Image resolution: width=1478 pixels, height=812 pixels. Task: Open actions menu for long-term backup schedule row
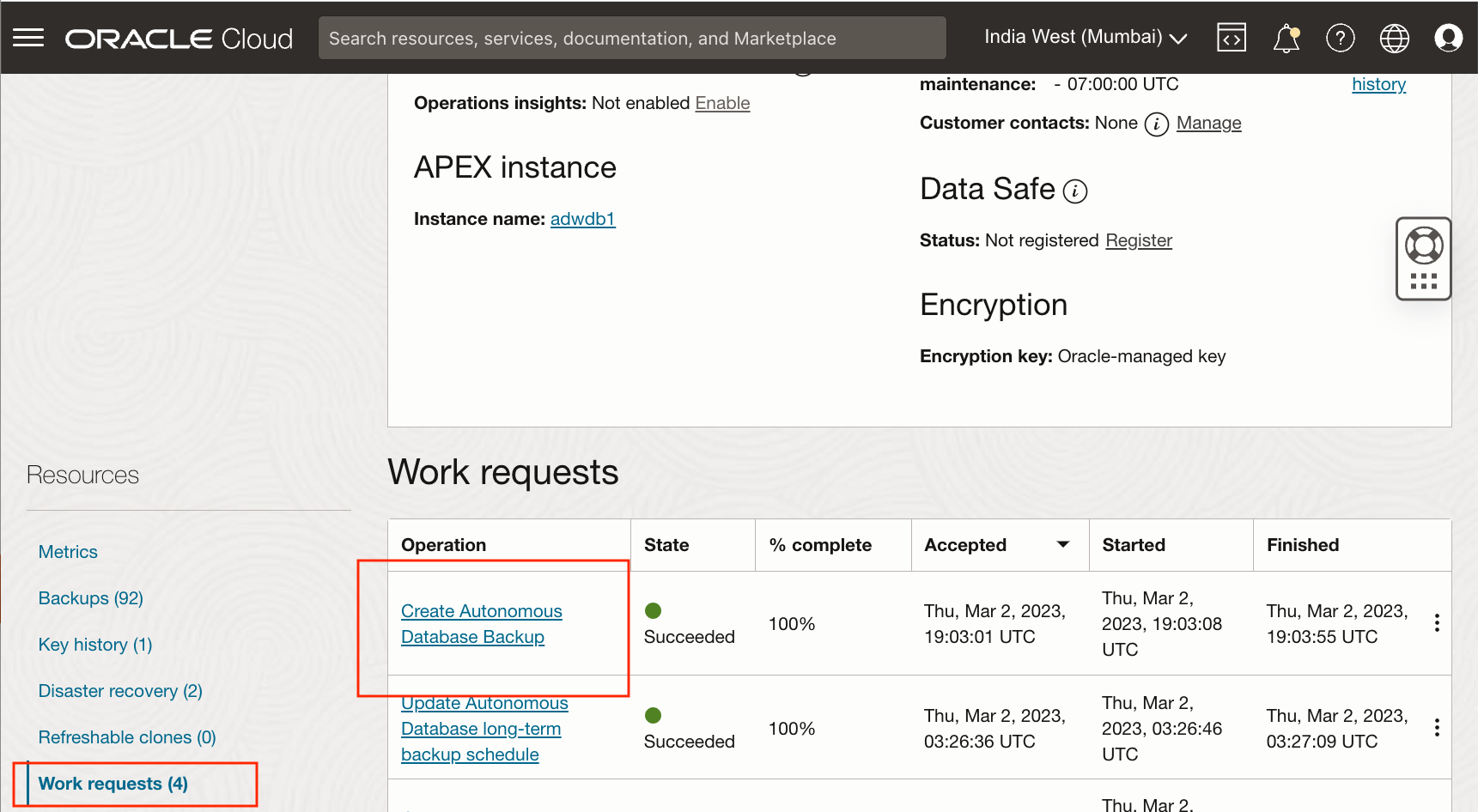click(x=1437, y=728)
